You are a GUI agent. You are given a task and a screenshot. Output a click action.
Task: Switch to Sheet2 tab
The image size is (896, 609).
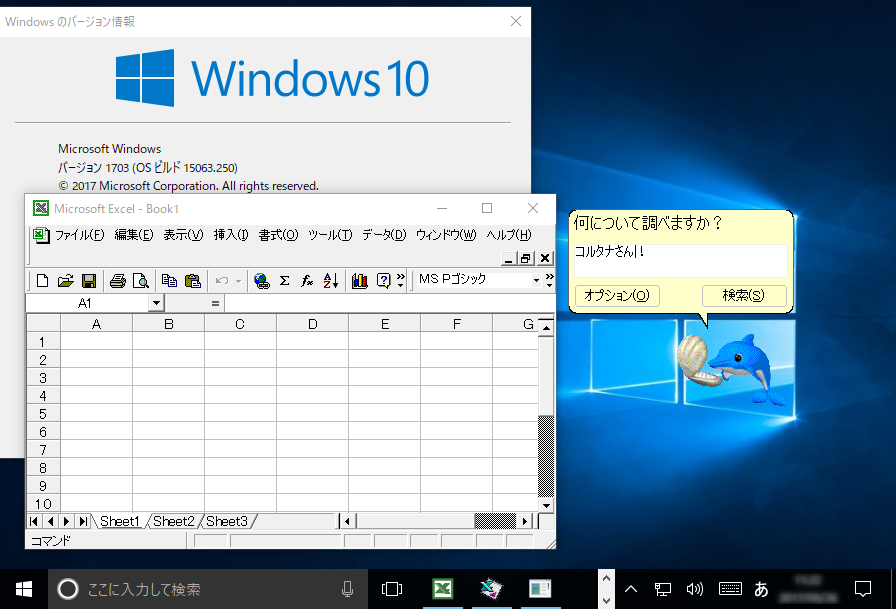point(174,521)
